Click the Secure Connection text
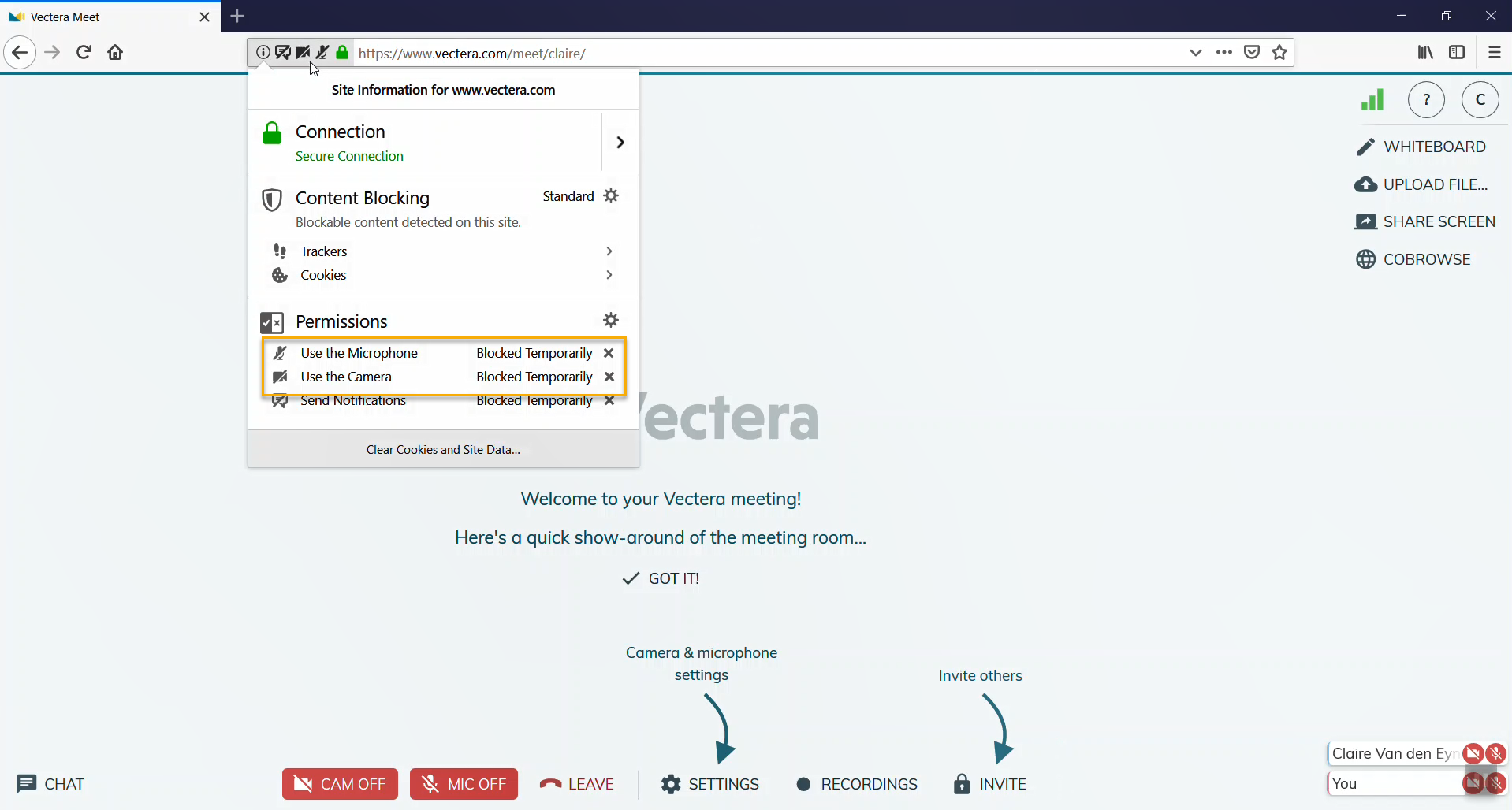Screen dimensions: 1512x810 click(x=349, y=156)
